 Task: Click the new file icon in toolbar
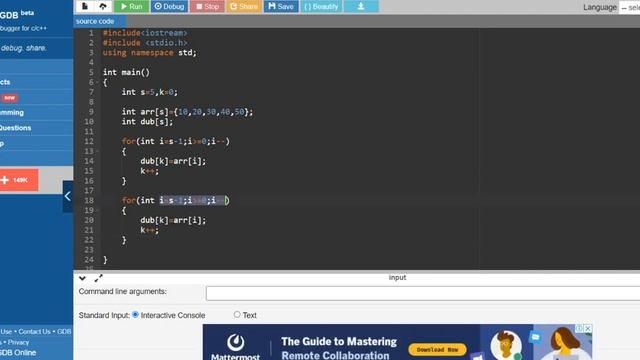(85, 6)
